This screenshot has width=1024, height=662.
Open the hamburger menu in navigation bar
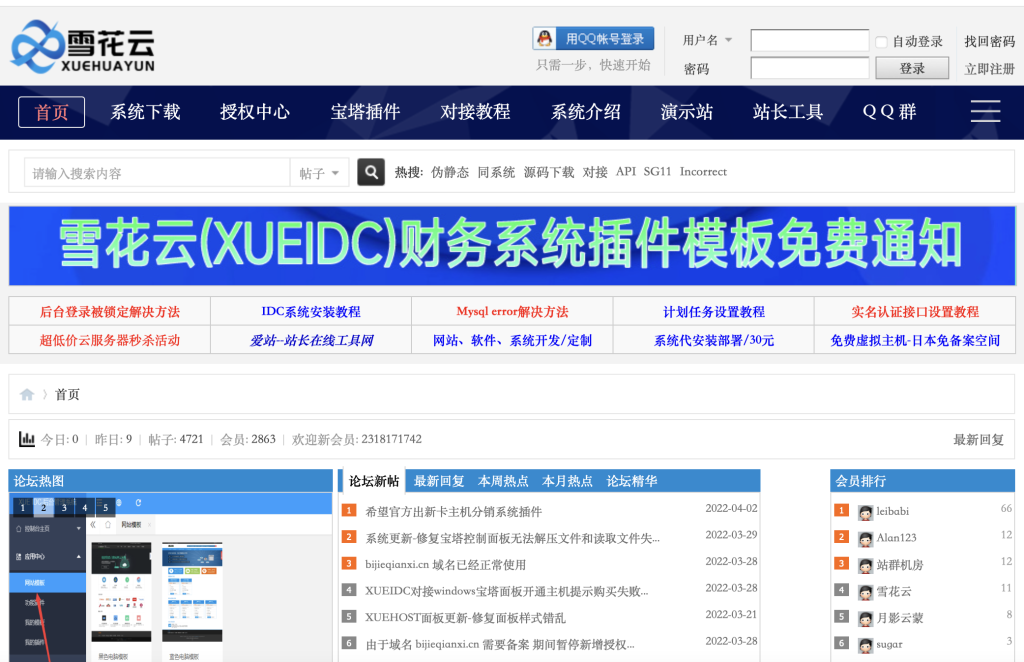click(985, 111)
